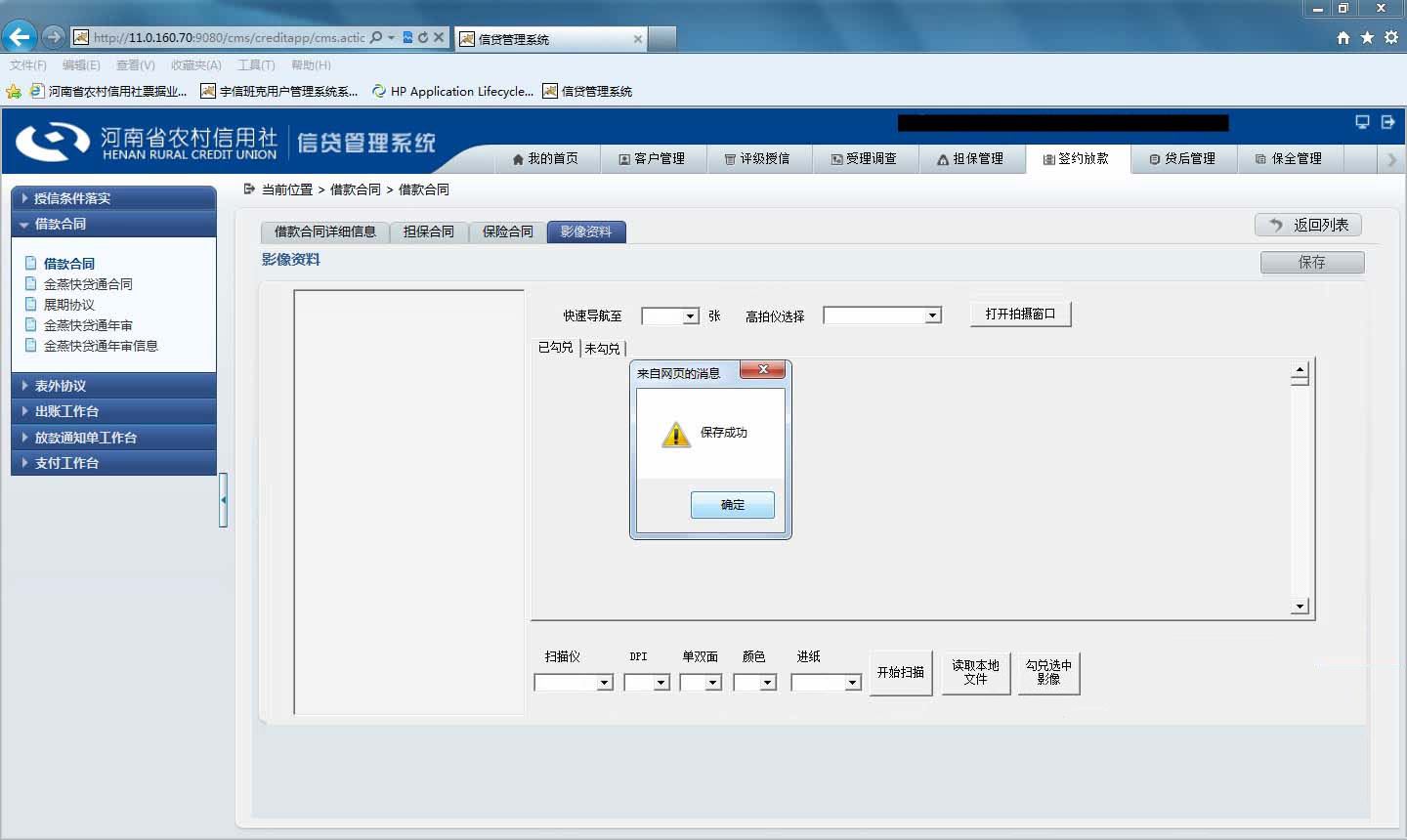Screen dimensions: 1407x840
Task: Select the 已勾兑 image tab
Action: point(556,347)
